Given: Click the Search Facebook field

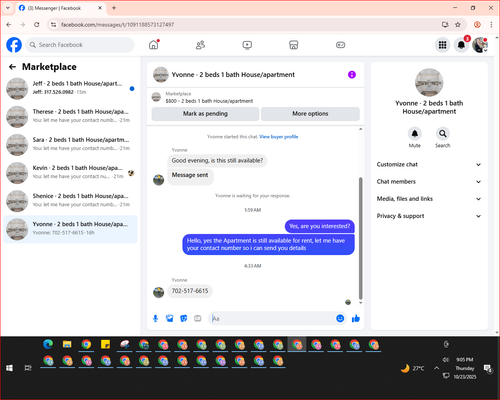Looking at the screenshot, I should coord(80,45).
